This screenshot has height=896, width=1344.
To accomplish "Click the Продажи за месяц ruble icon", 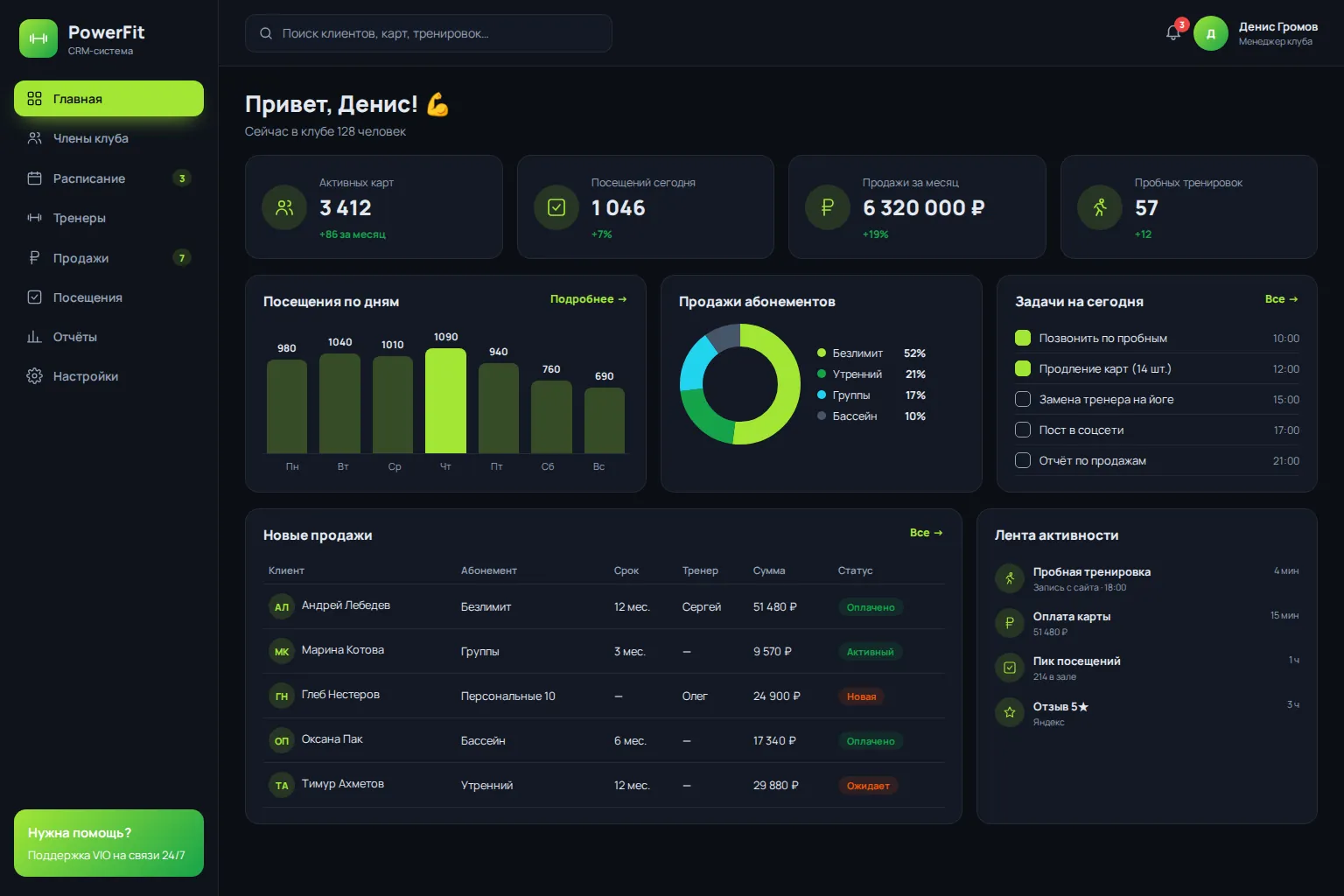I will 828,207.
